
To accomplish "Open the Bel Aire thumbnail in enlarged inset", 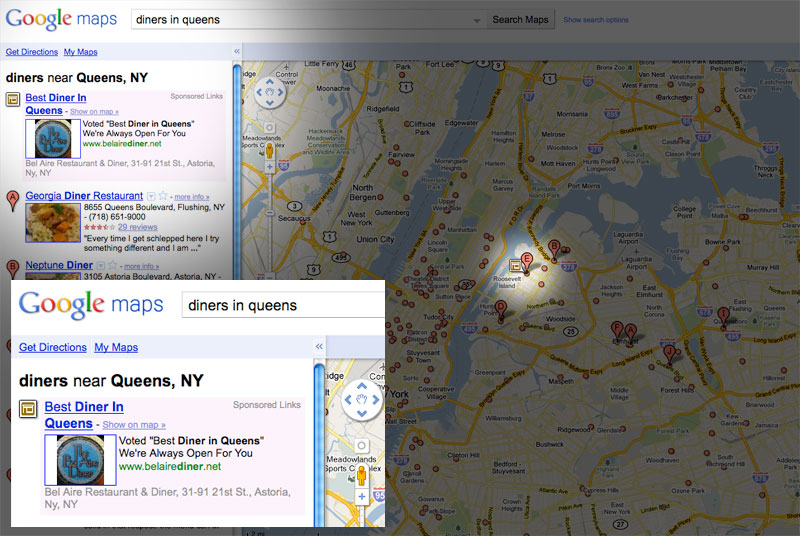I will coord(81,460).
